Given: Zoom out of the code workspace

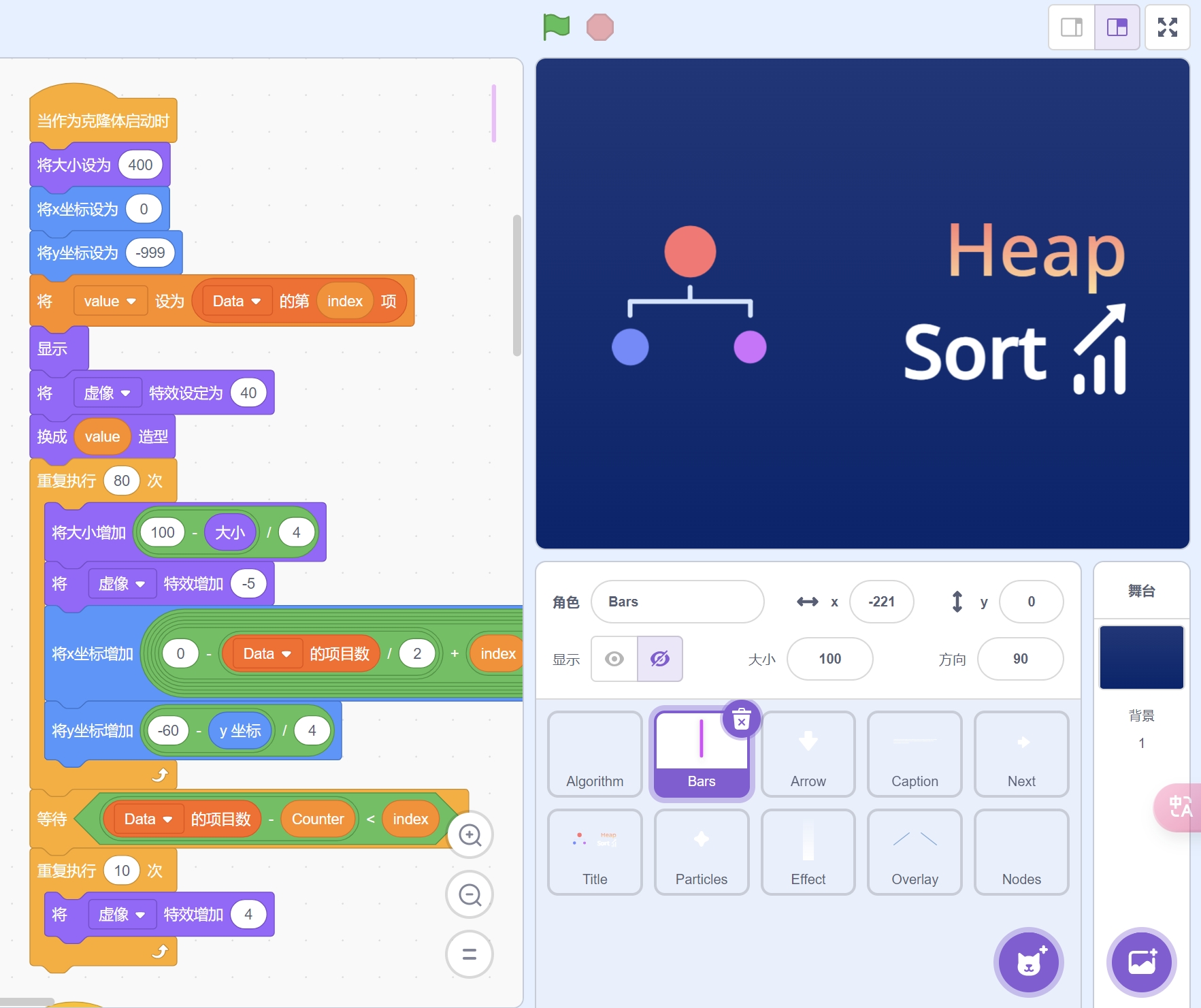Looking at the screenshot, I should pos(470,894).
